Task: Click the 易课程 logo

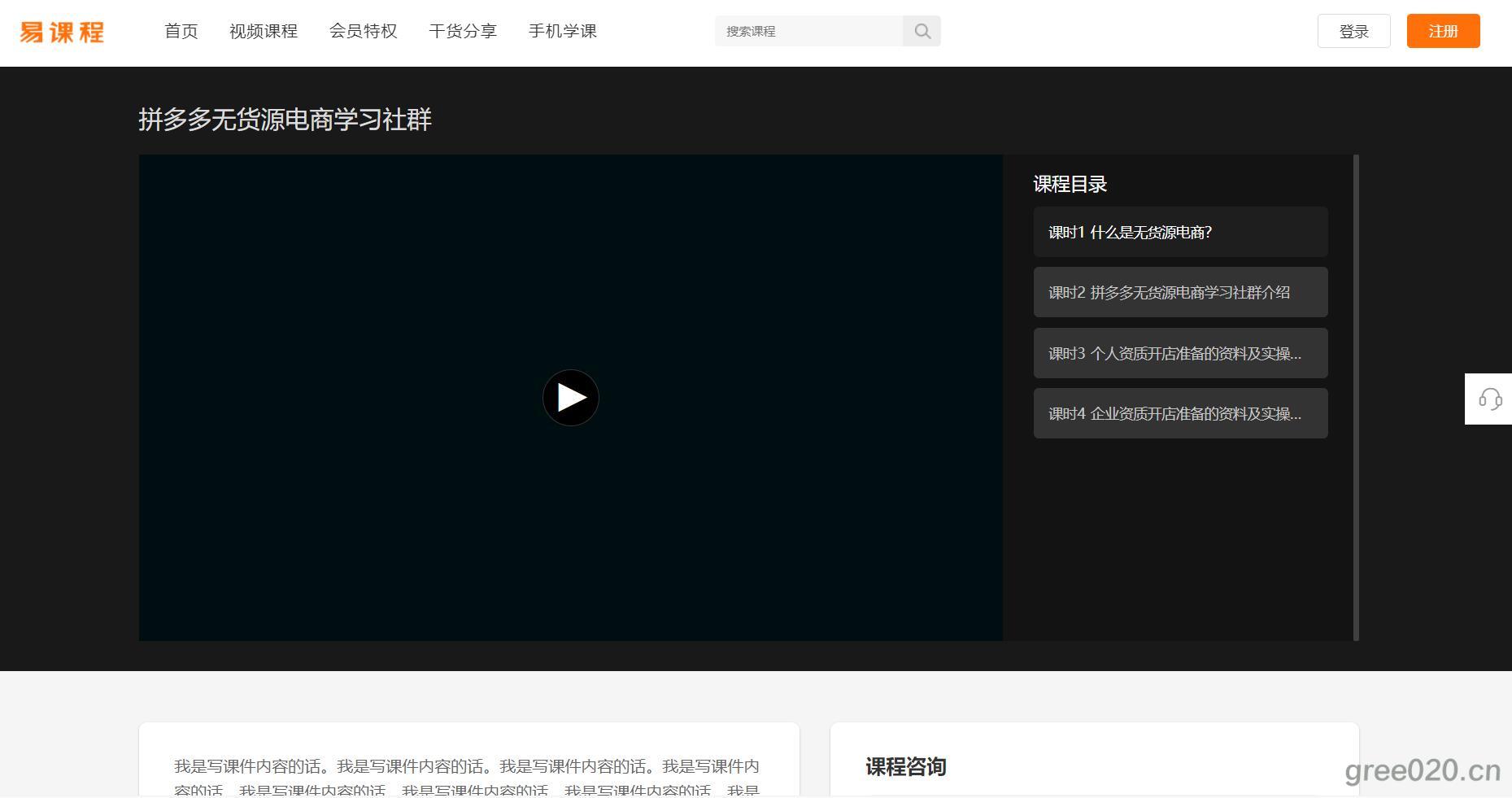Action: coord(63,32)
